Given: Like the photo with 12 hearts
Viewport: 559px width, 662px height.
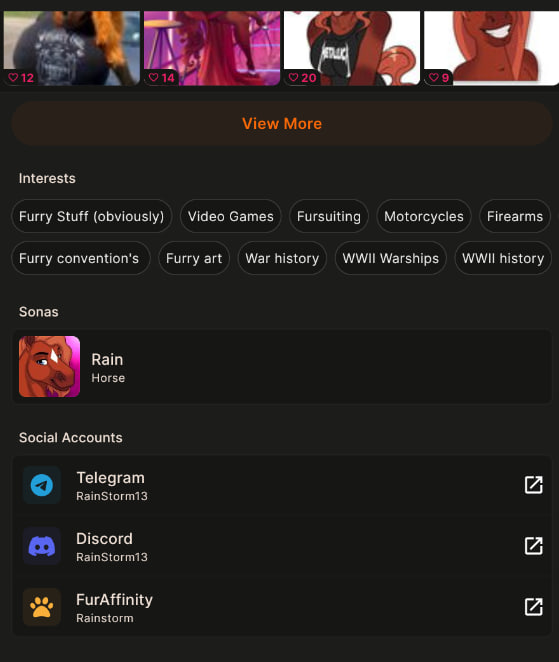Looking at the screenshot, I should [x=14, y=78].
